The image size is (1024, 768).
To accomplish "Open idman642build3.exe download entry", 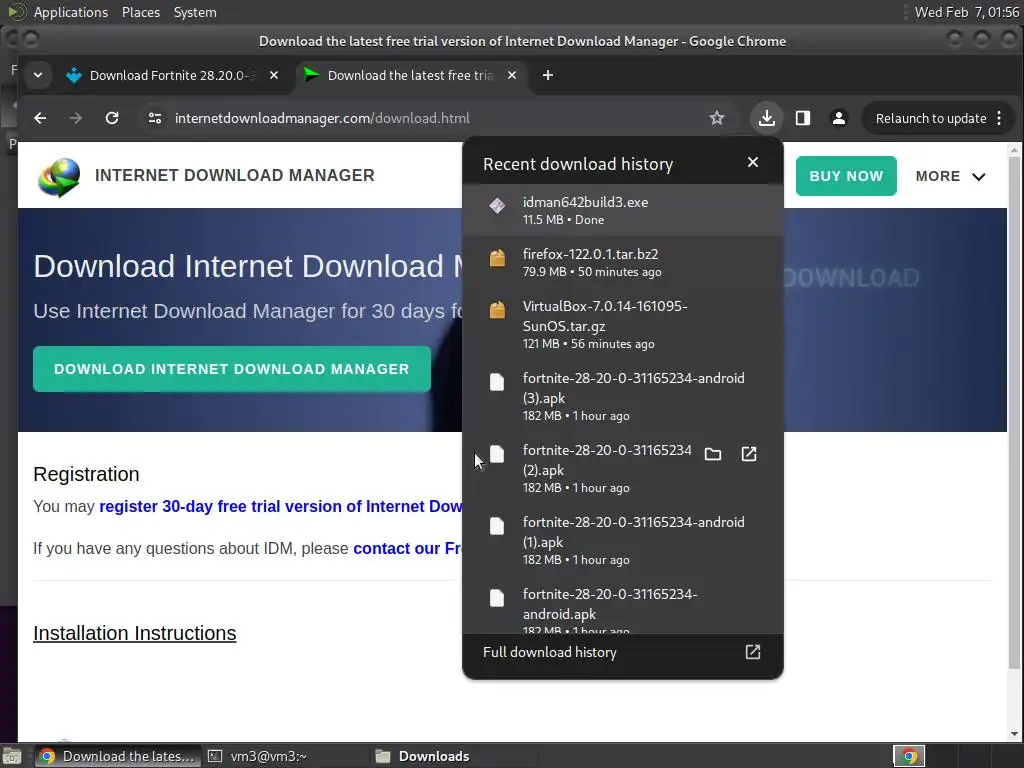I will click(622, 210).
